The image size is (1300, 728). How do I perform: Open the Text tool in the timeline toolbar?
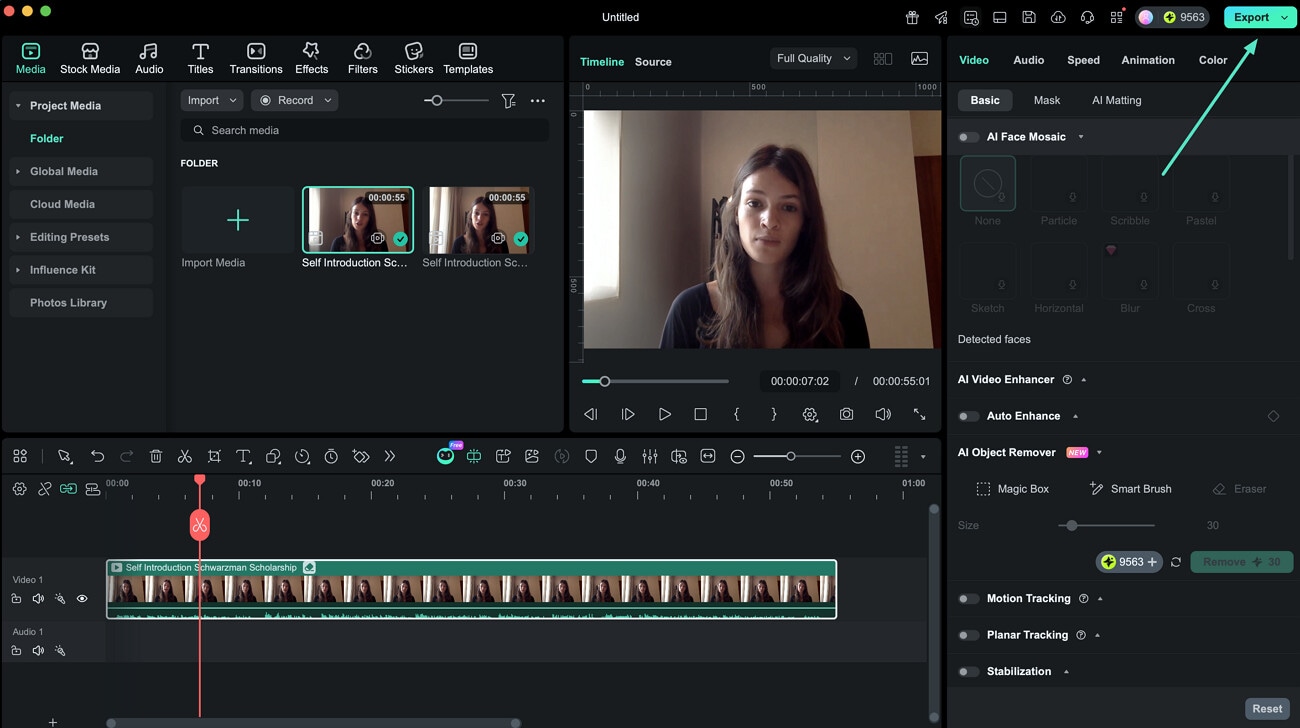(243, 456)
